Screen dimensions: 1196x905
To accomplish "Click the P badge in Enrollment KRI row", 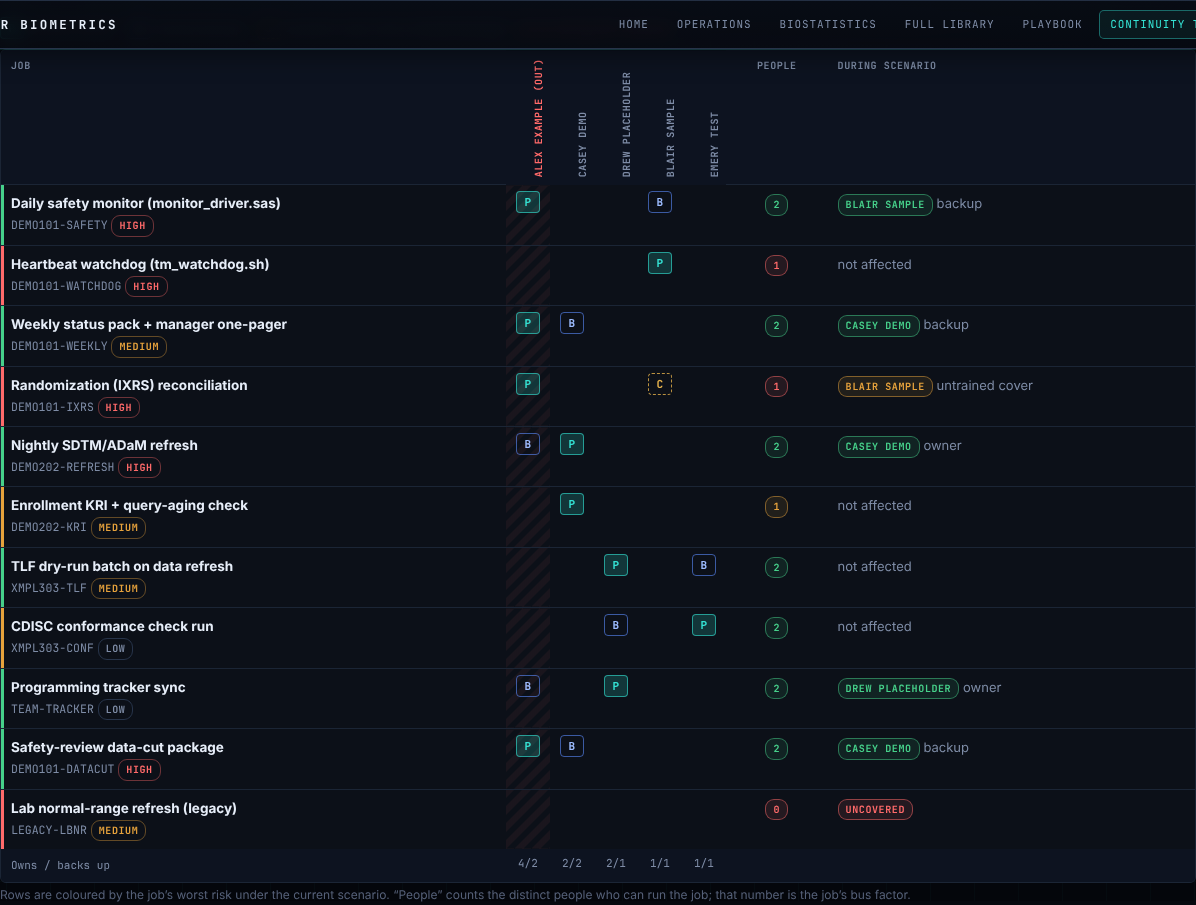I will (572, 504).
